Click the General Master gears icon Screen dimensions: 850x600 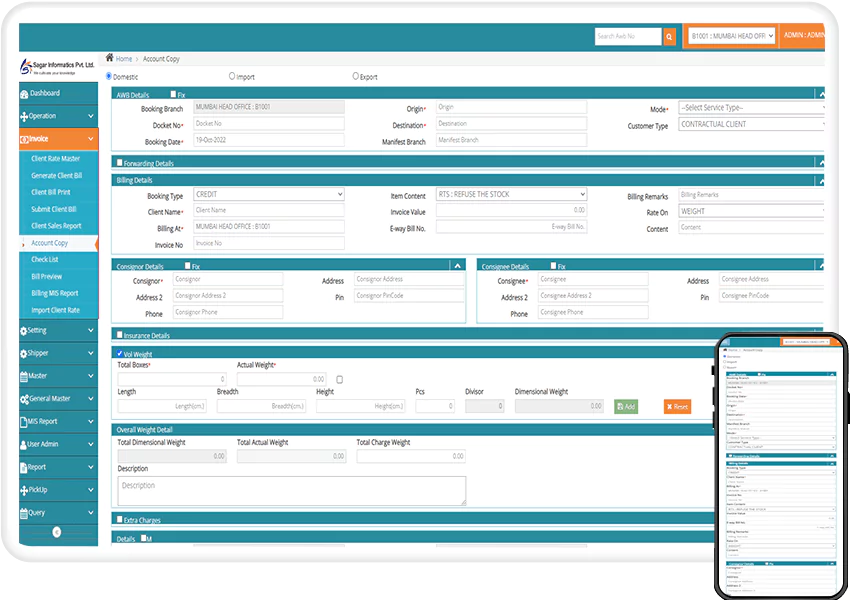(24, 399)
